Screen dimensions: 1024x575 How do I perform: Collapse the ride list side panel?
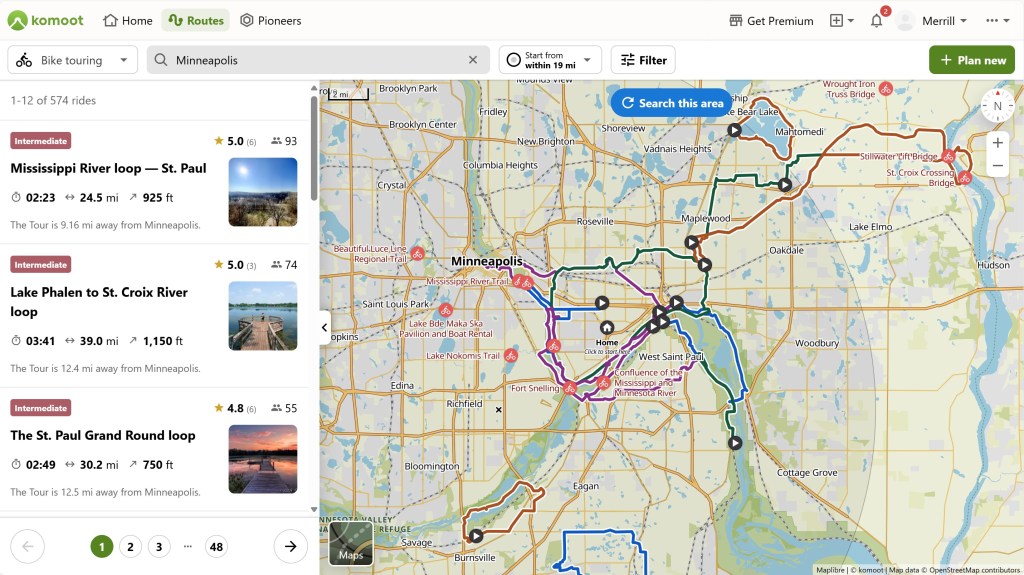[x=325, y=327]
